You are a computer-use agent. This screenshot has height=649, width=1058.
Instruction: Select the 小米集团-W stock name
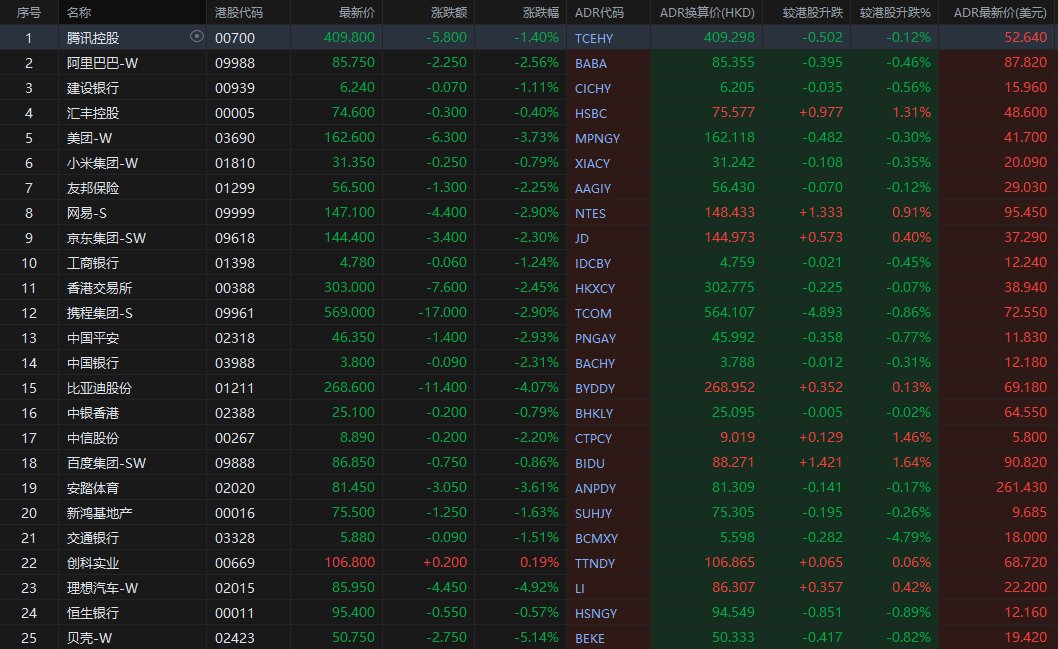click(102, 163)
